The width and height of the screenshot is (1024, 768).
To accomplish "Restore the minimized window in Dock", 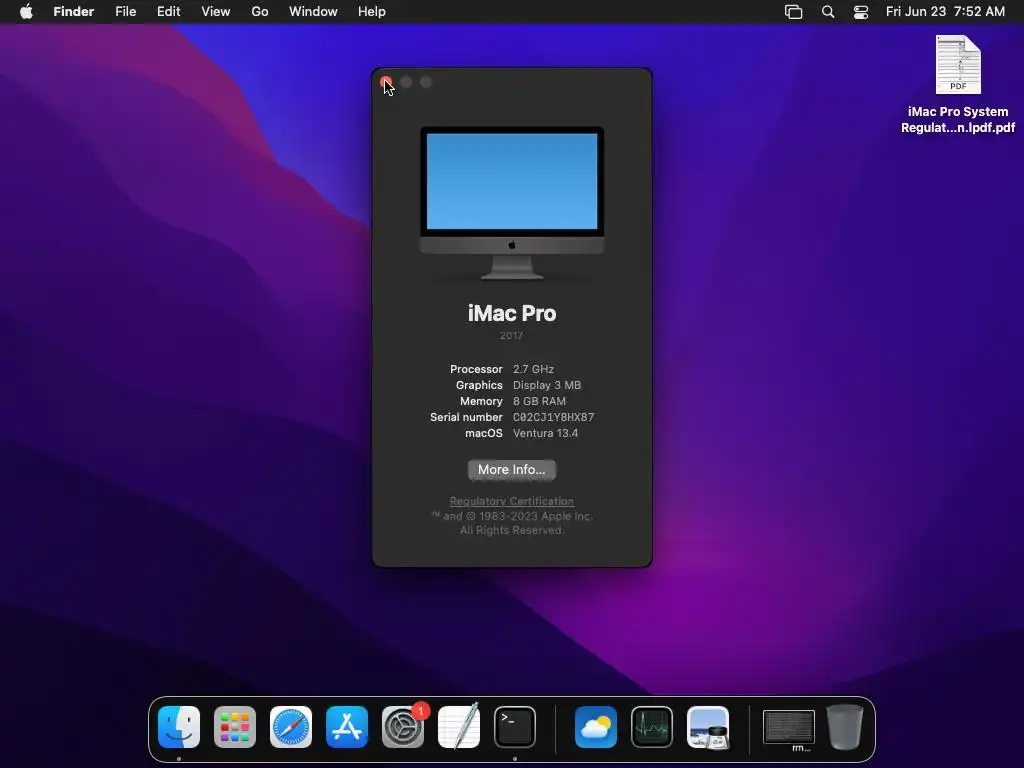I will tap(788, 728).
